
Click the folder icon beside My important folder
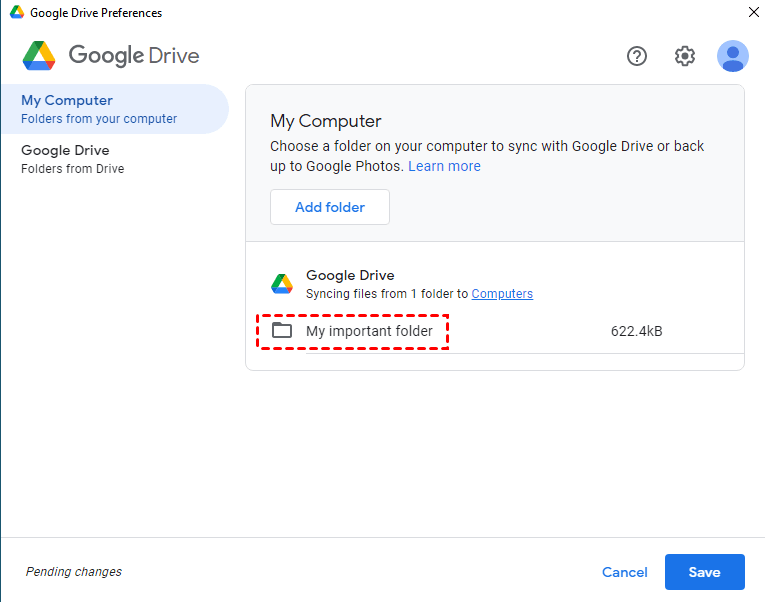[x=282, y=331]
